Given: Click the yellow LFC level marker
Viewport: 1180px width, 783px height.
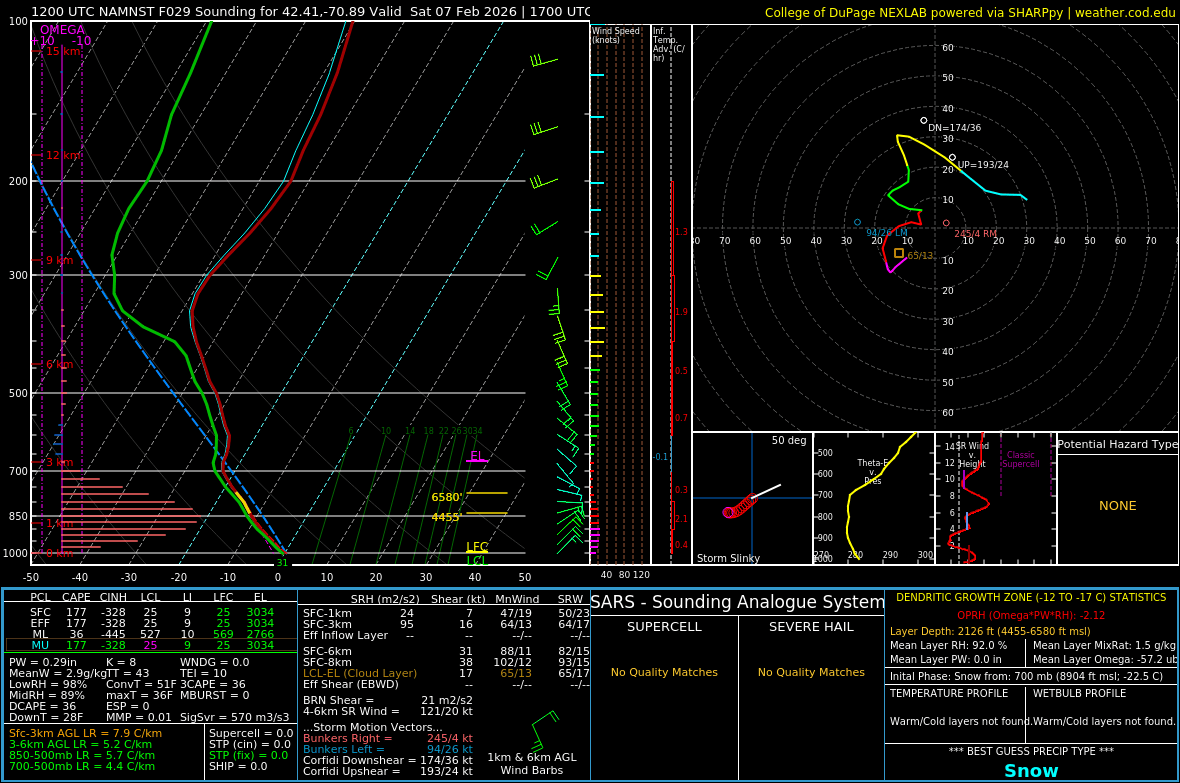Looking at the screenshot, I should [477, 547].
